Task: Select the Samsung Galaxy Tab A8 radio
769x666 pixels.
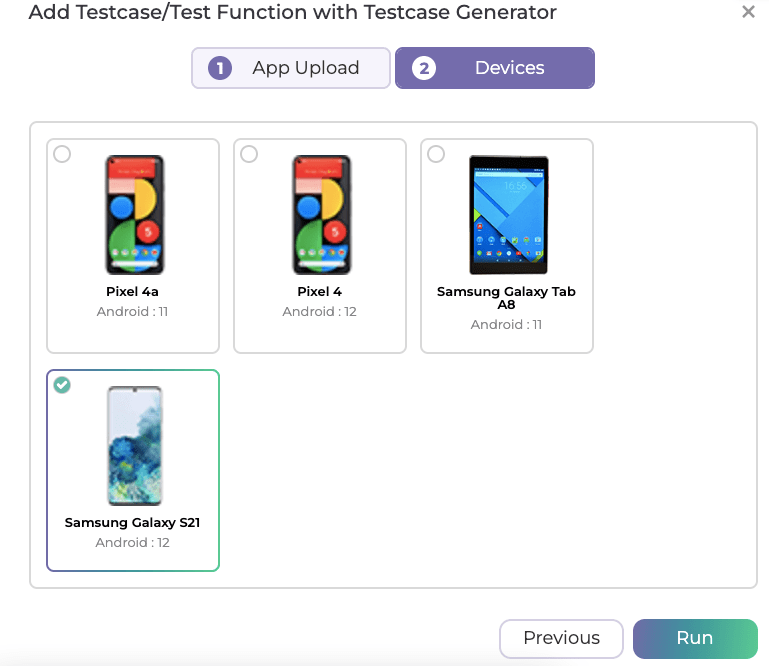Action: pos(436,154)
